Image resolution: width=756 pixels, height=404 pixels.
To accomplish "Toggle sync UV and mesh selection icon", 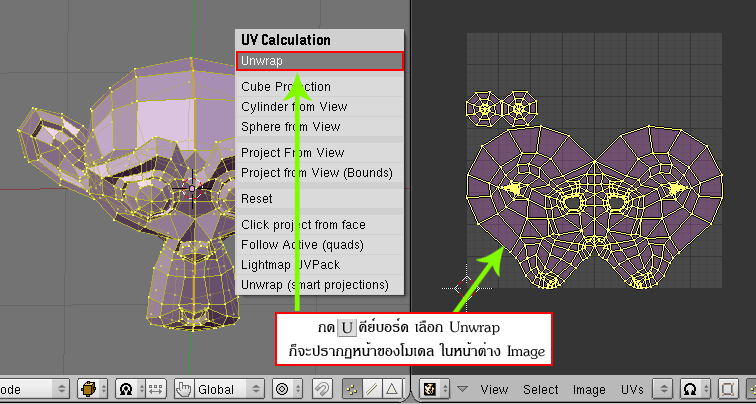I will click(x=727, y=389).
